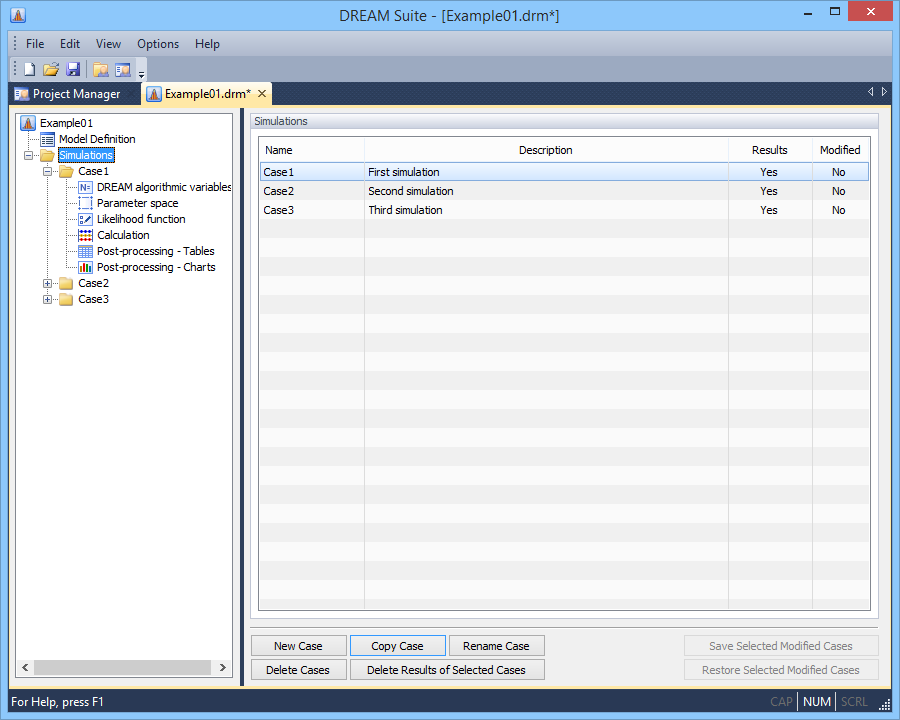Click Save Selected Modified Cases button
This screenshot has width=900, height=720.
[781, 646]
